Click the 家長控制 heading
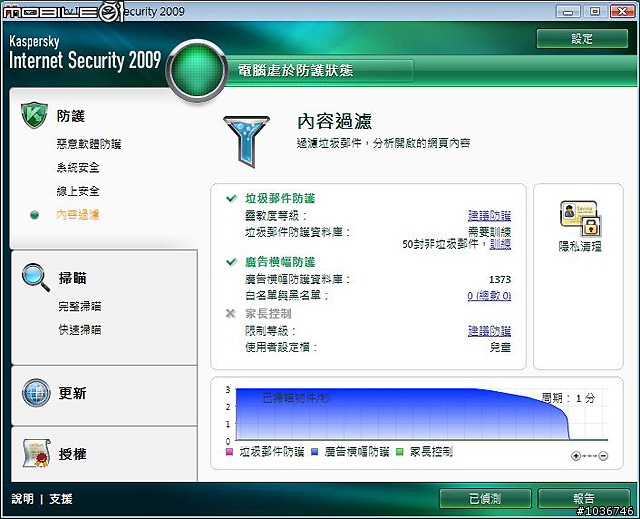This screenshot has width=640, height=519. tap(268, 313)
